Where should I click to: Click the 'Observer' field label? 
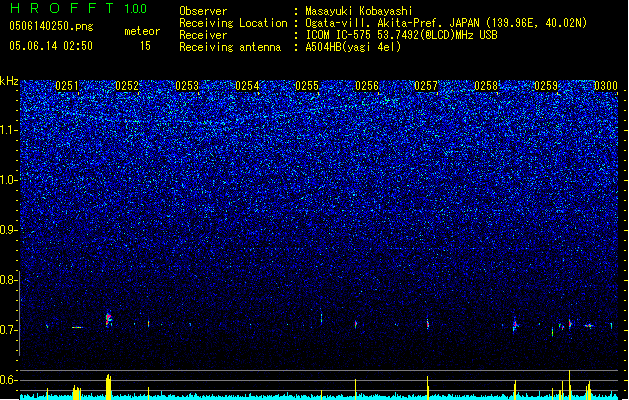[203, 11]
